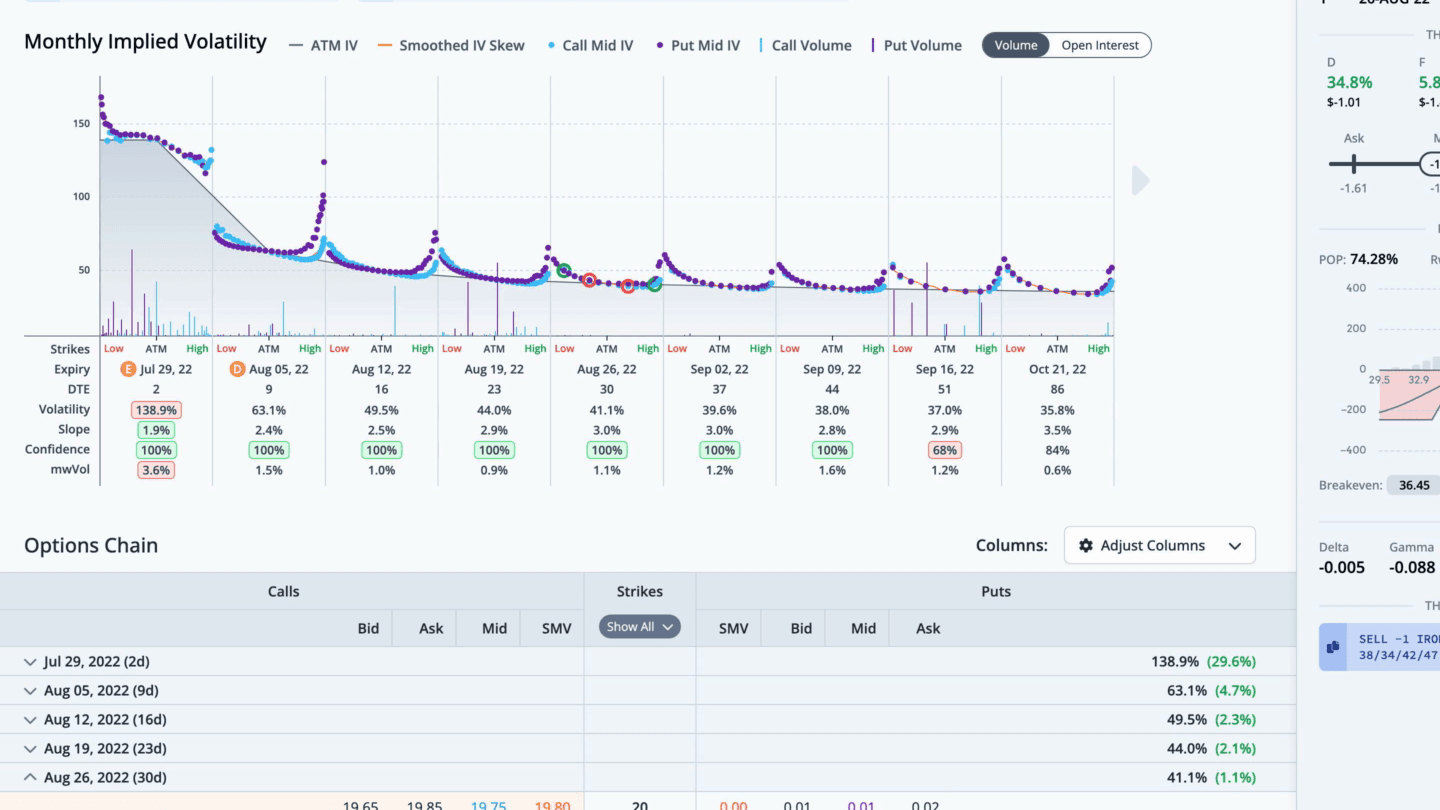
Task: Click the Oct 21, 22 expiry label
Action: click(x=1057, y=369)
